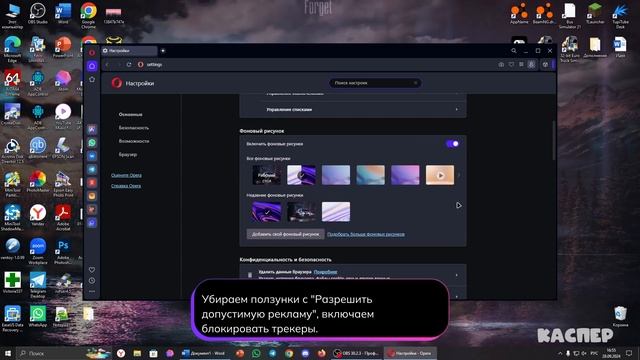This screenshot has width=640, height=360.
Task: Open the Основные settings section
Action: point(131,115)
